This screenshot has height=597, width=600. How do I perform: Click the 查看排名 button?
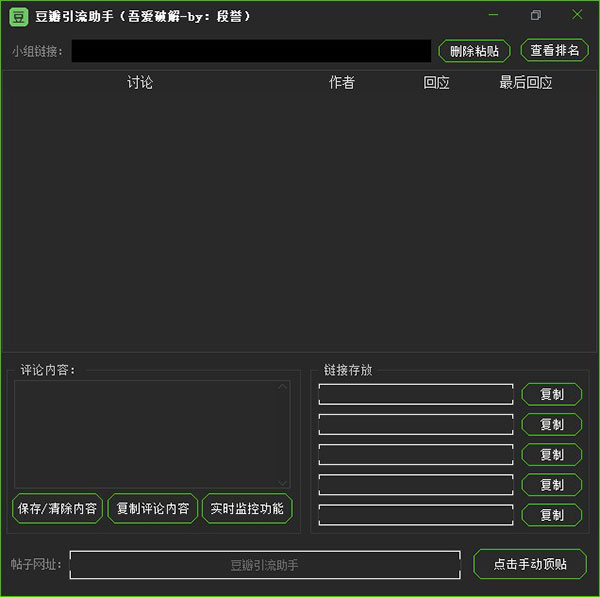point(554,50)
